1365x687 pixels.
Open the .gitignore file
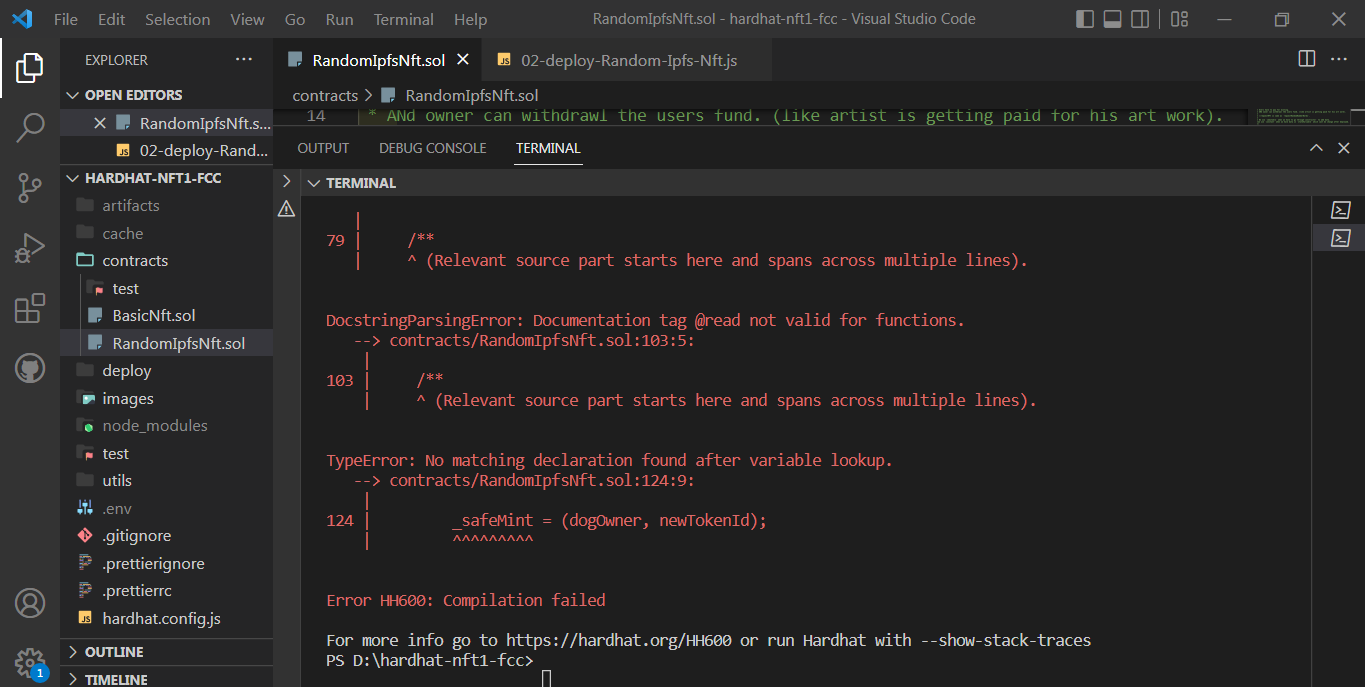pyautogui.click(x=136, y=536)
